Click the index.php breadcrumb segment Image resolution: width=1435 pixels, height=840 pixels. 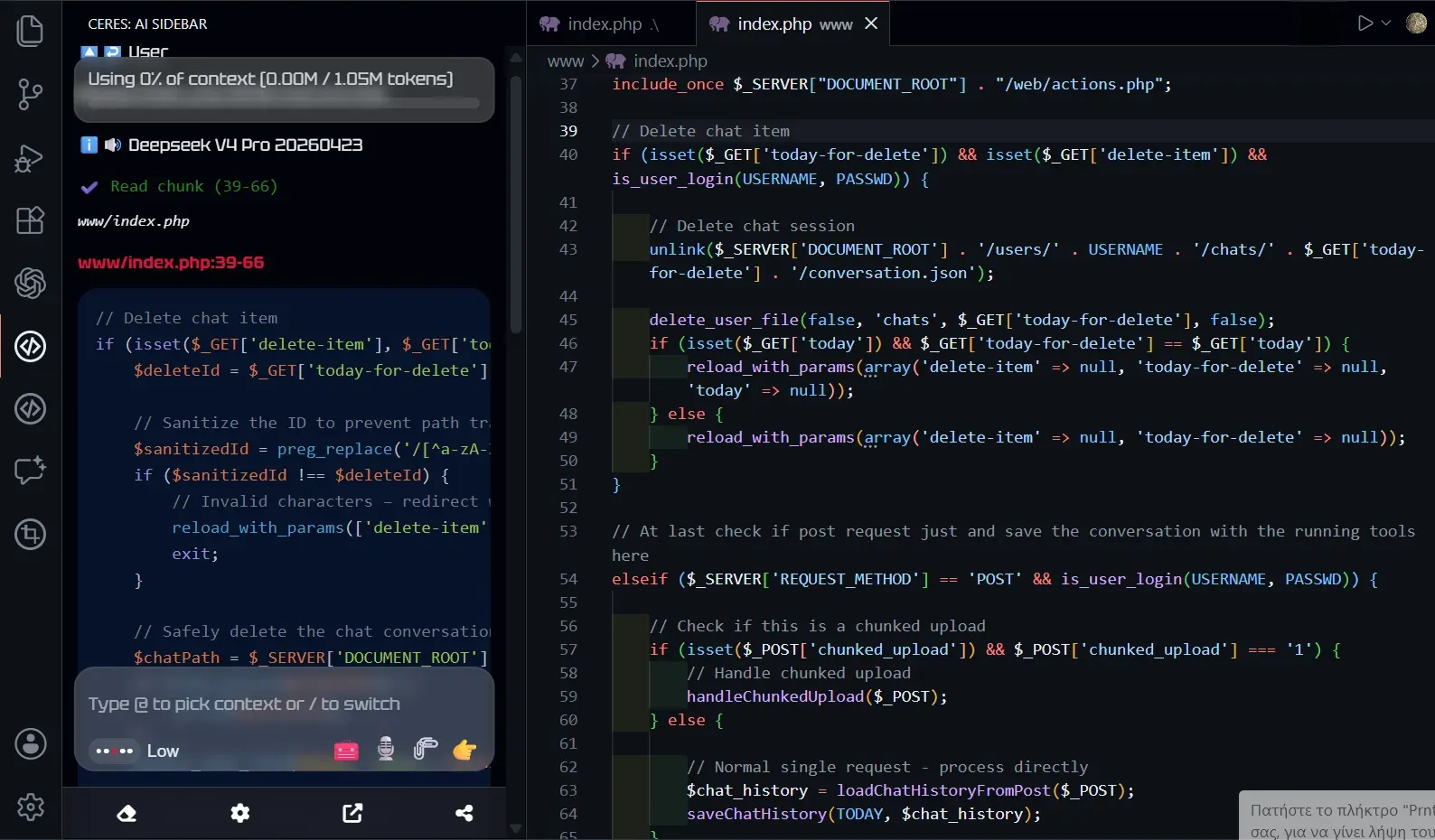[670, 61]
